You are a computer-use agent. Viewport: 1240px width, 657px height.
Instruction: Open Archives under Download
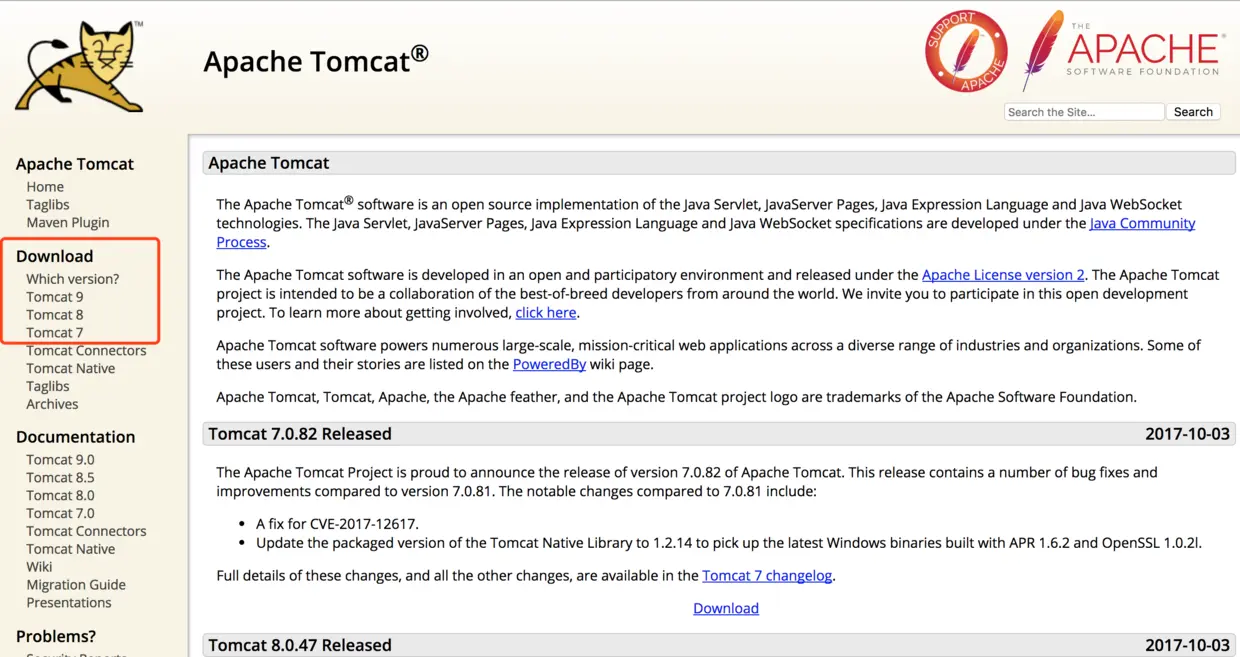(52, 404)
